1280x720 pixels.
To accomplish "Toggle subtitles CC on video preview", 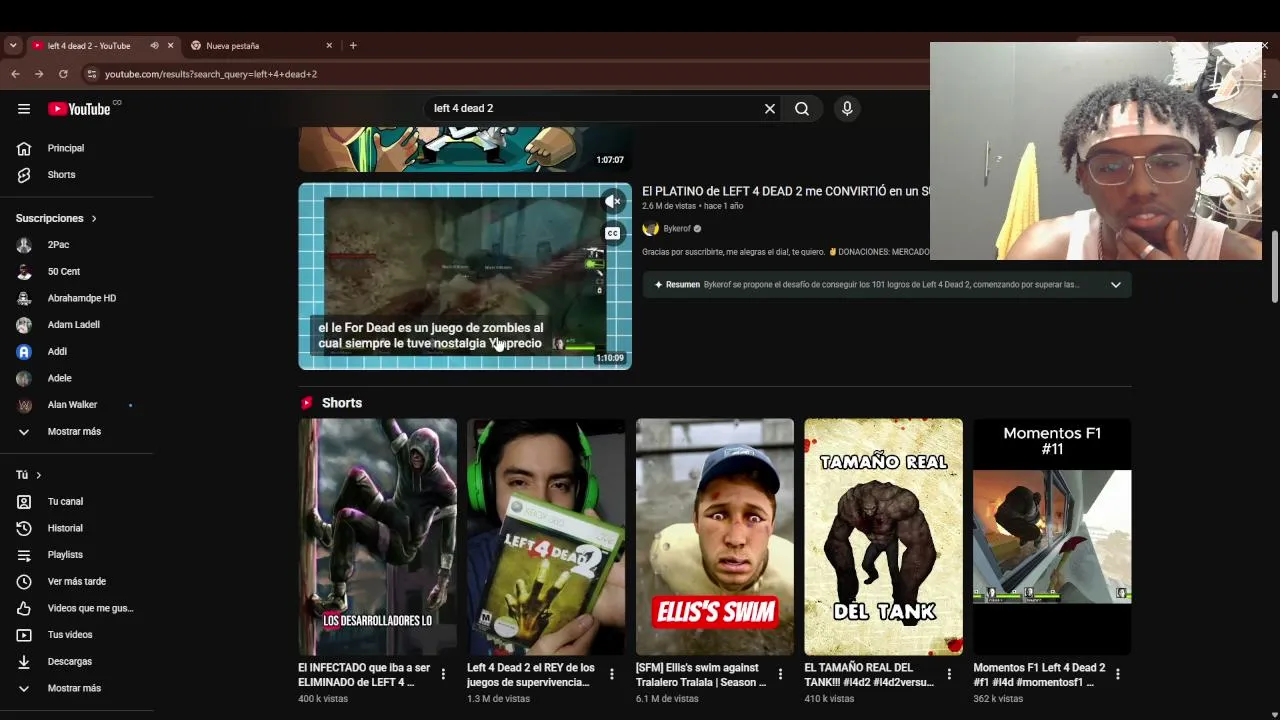I will pyautogui.click(x=613, y=233).
